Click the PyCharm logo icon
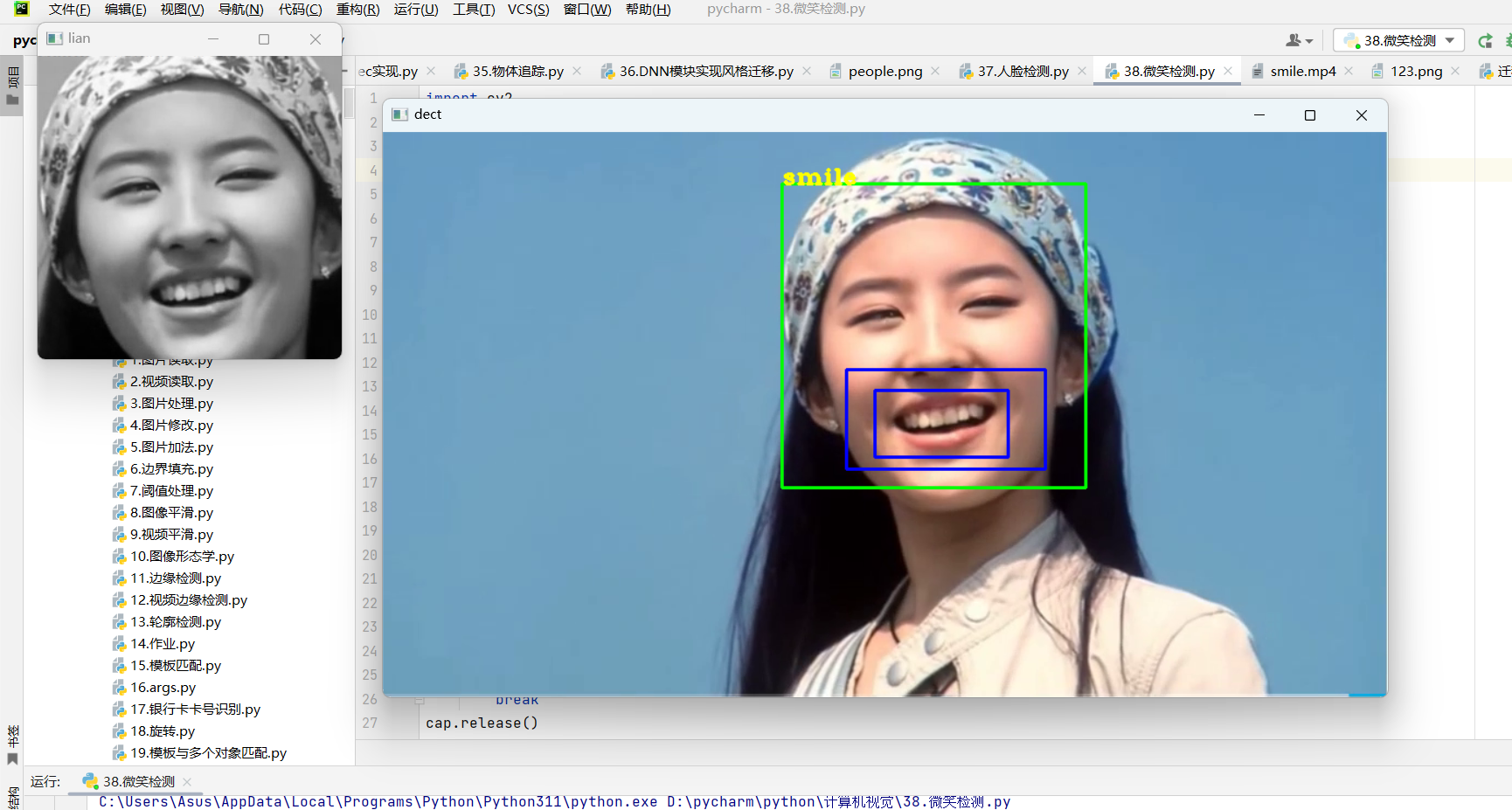Image resolution: width=1512 pixels, height=810 pixels. coord(21,10)
